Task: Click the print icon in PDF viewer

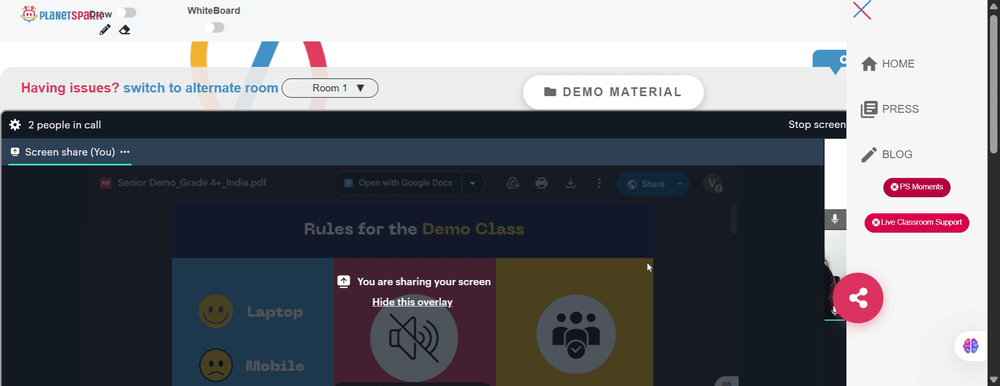Action: pos(541,184)
